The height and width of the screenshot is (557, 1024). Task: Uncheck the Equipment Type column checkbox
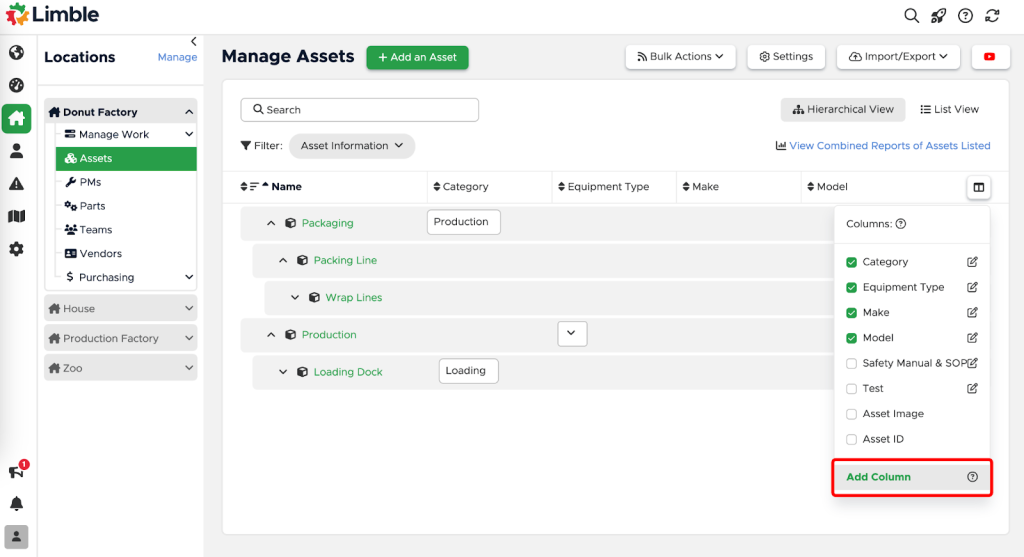pos(852,287)
